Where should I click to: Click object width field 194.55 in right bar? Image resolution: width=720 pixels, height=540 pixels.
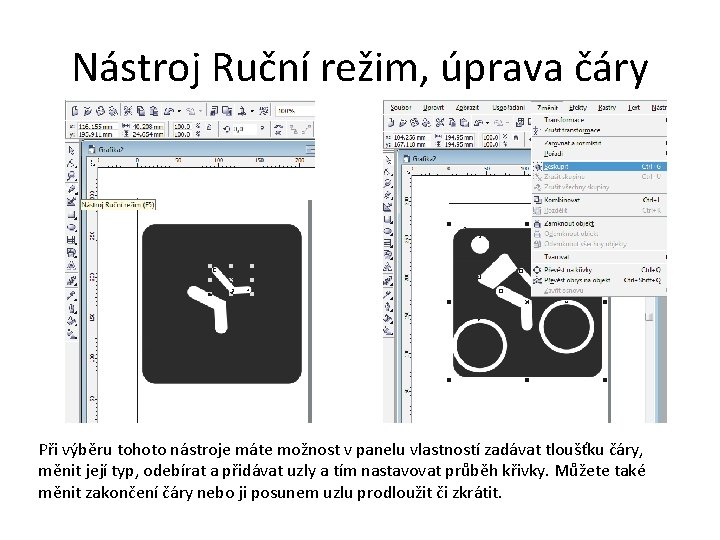tap(459, 137)
